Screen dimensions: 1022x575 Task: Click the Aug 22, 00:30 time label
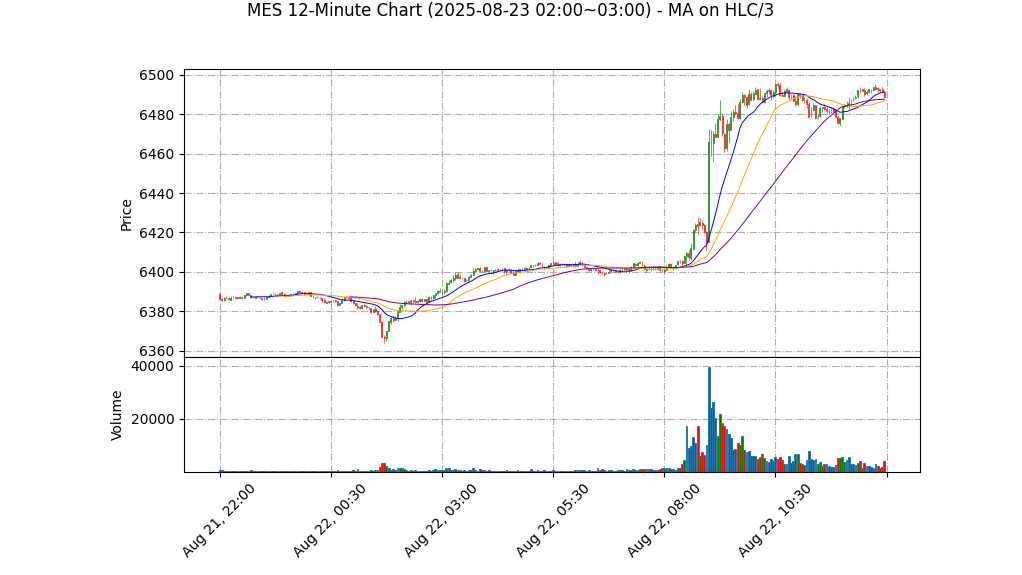point(329,520)
